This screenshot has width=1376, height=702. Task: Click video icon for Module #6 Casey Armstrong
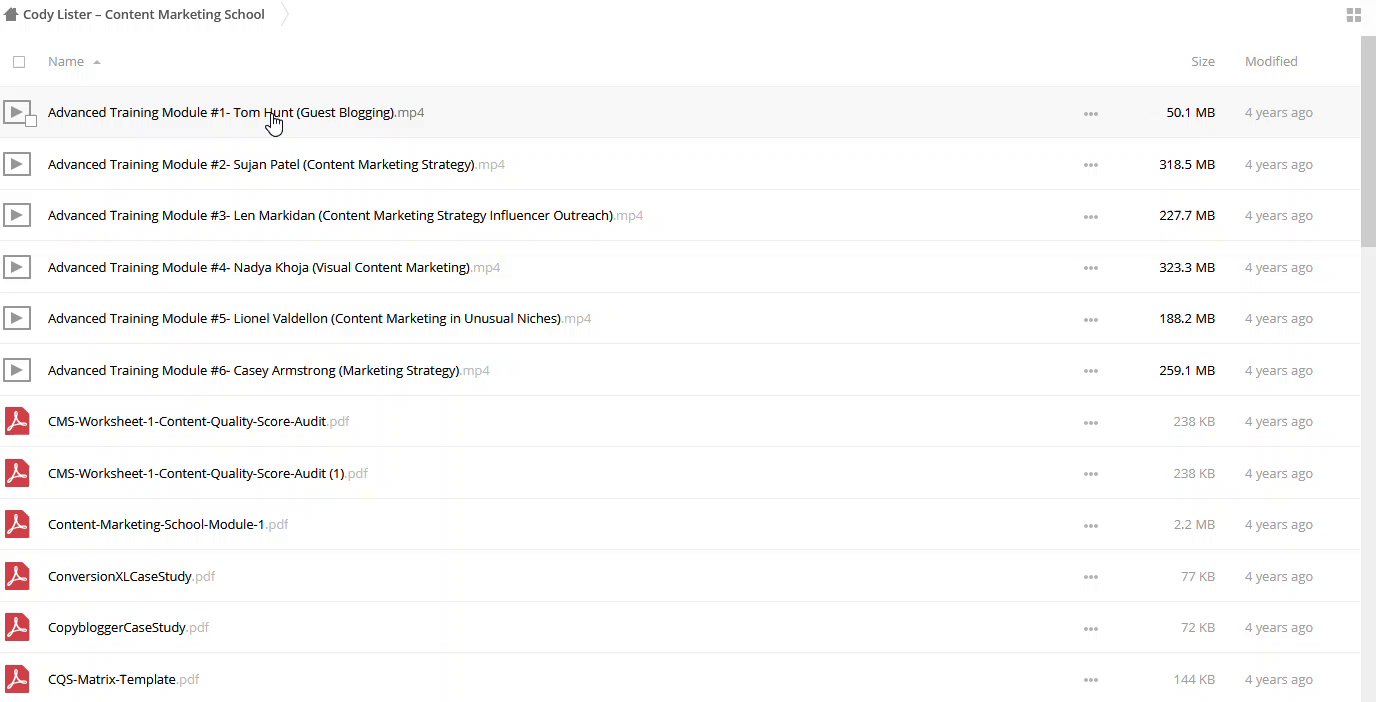17,371
